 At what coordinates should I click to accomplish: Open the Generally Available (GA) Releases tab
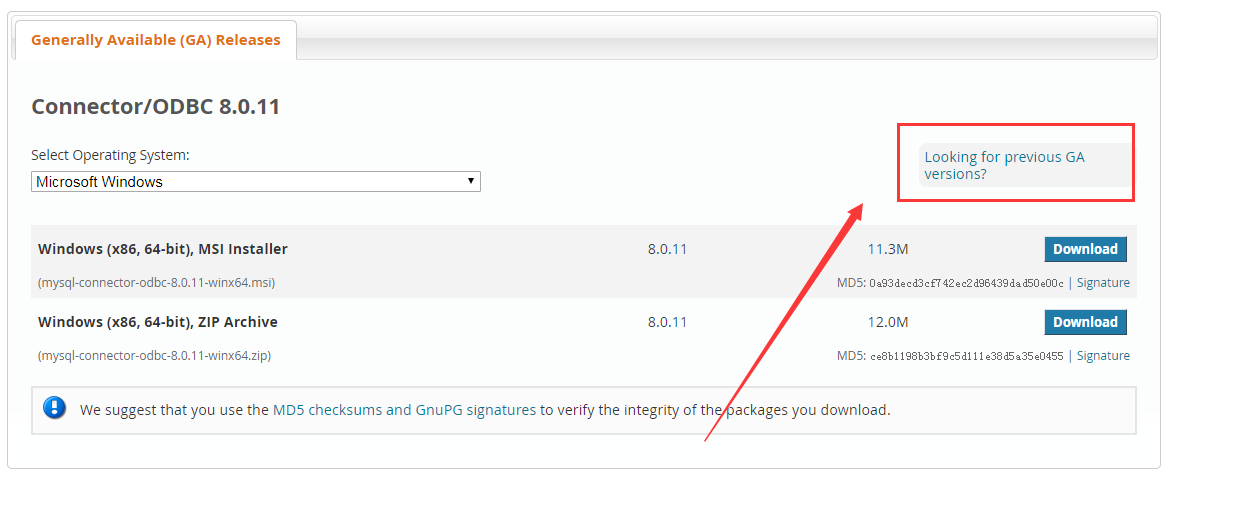pyautogui.click(x=155, y=40)
